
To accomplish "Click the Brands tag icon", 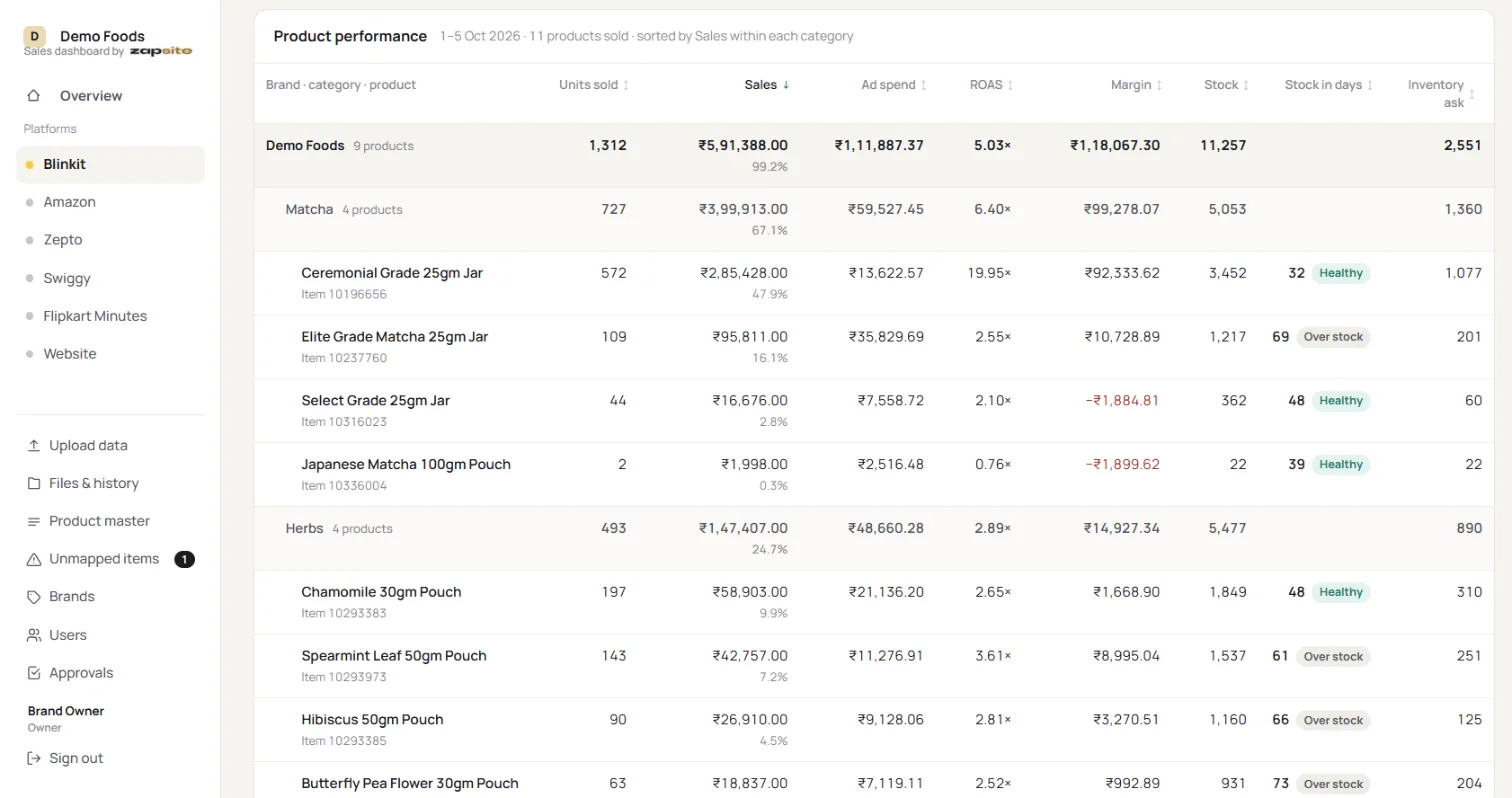I will [34, 597].
